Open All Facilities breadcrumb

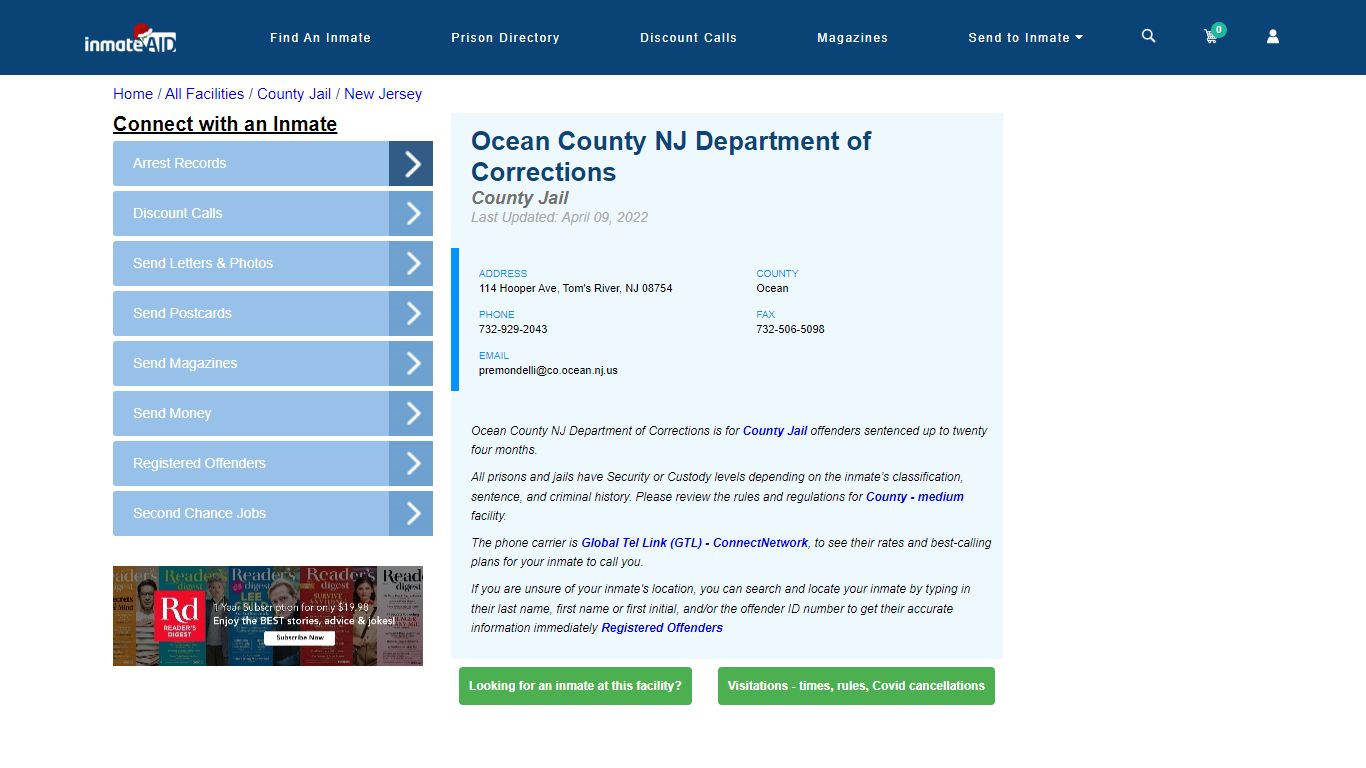(x=204, y=94)
